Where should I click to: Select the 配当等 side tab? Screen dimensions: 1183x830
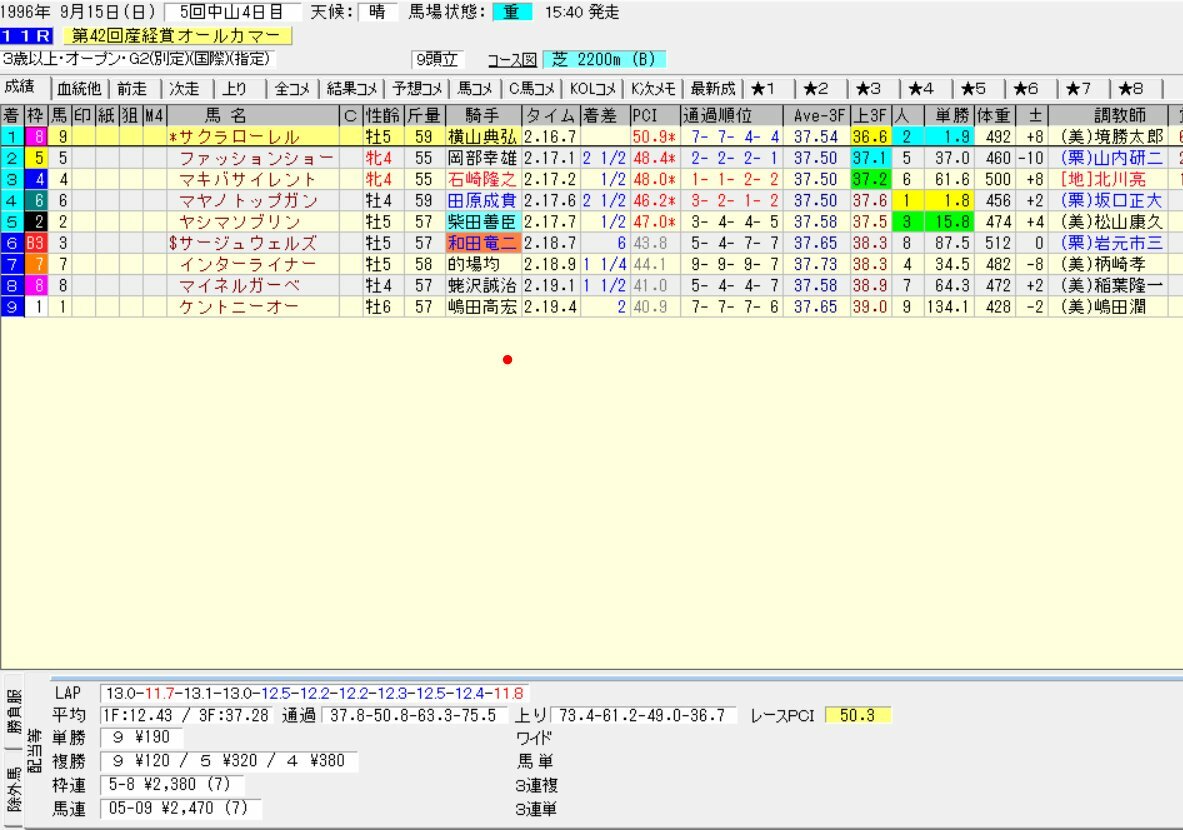click(35, 750)
